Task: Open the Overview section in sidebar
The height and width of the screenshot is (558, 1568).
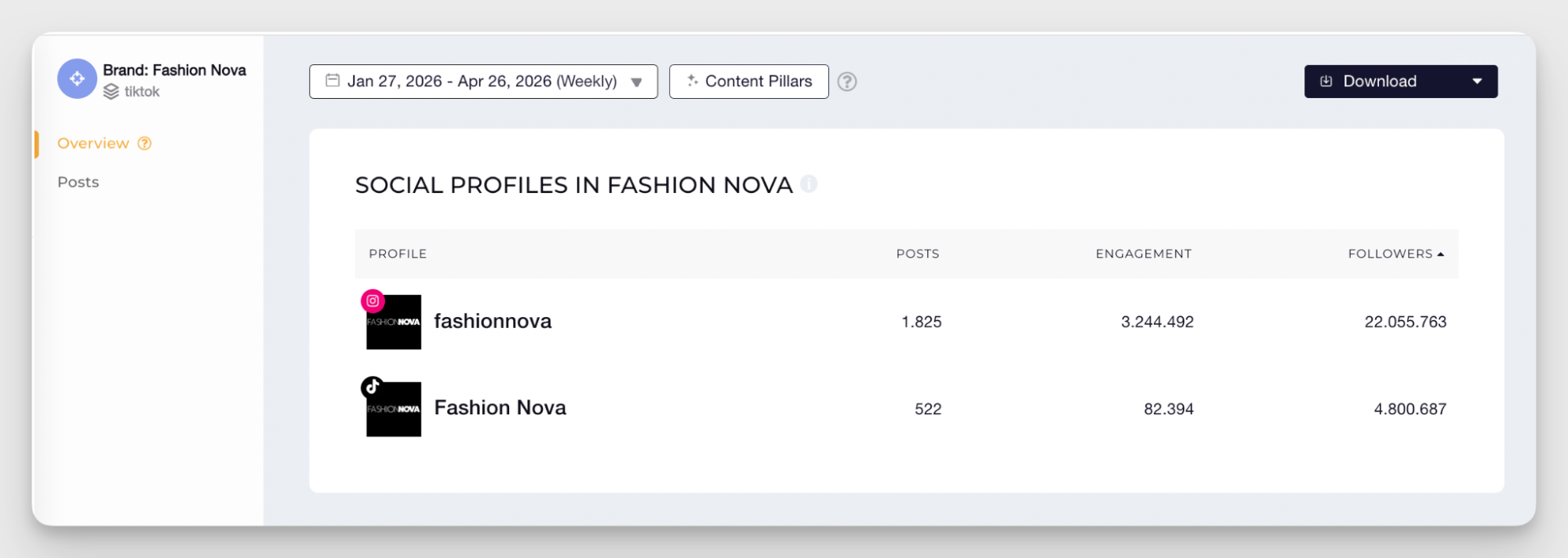Action: click(x=93, y=144)
